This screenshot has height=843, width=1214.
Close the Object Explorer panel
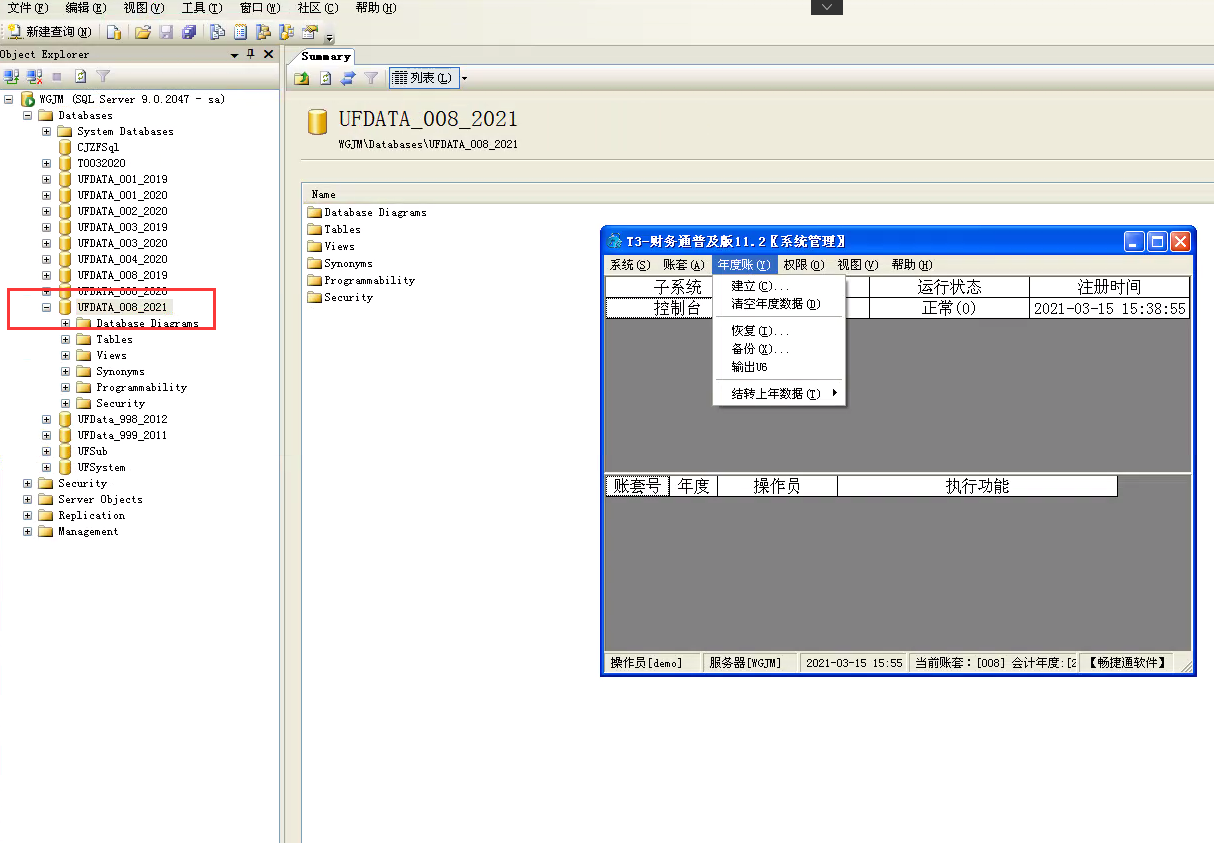pos(268,54)
